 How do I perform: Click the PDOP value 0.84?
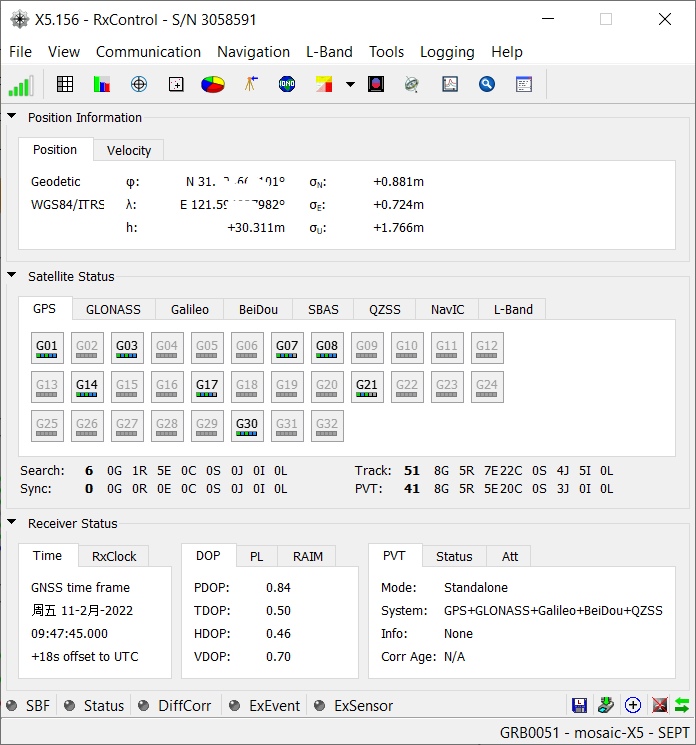point(278,588)
